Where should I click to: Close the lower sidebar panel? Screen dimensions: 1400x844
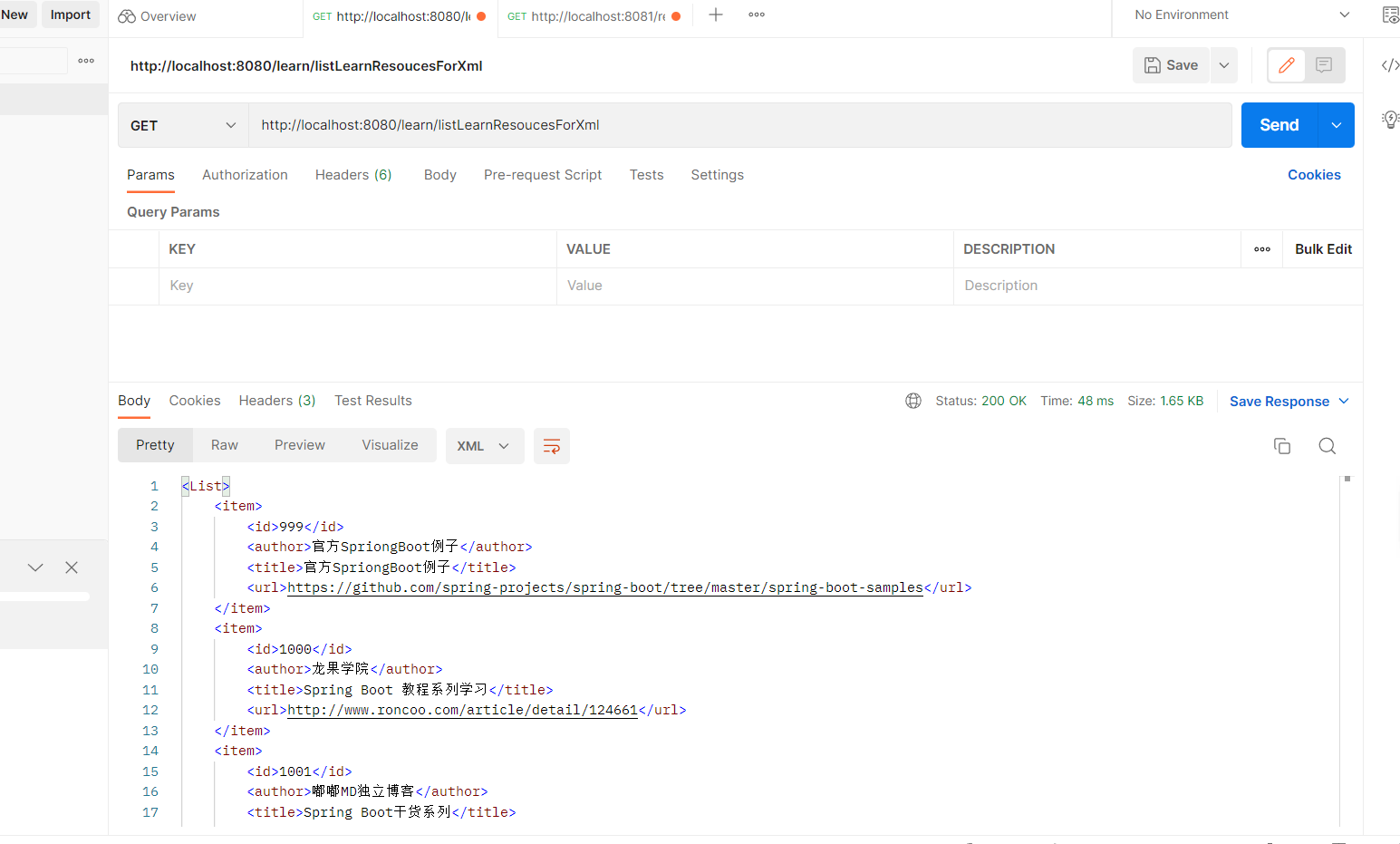(72, 568)
